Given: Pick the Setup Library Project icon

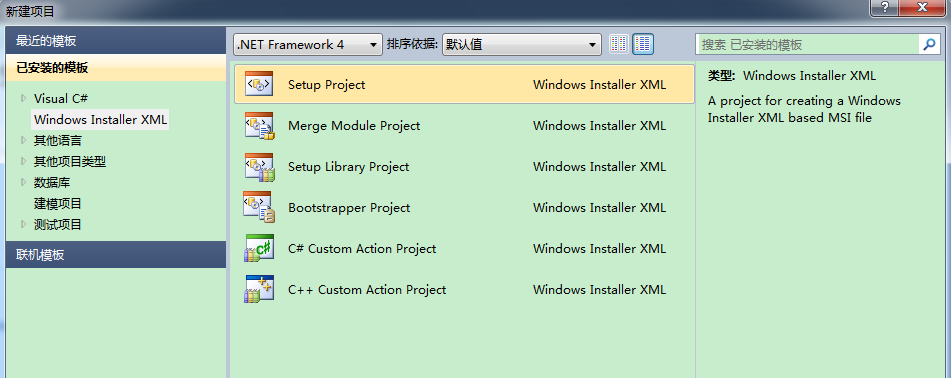Looking at the screenshot, I should [259, 167].
